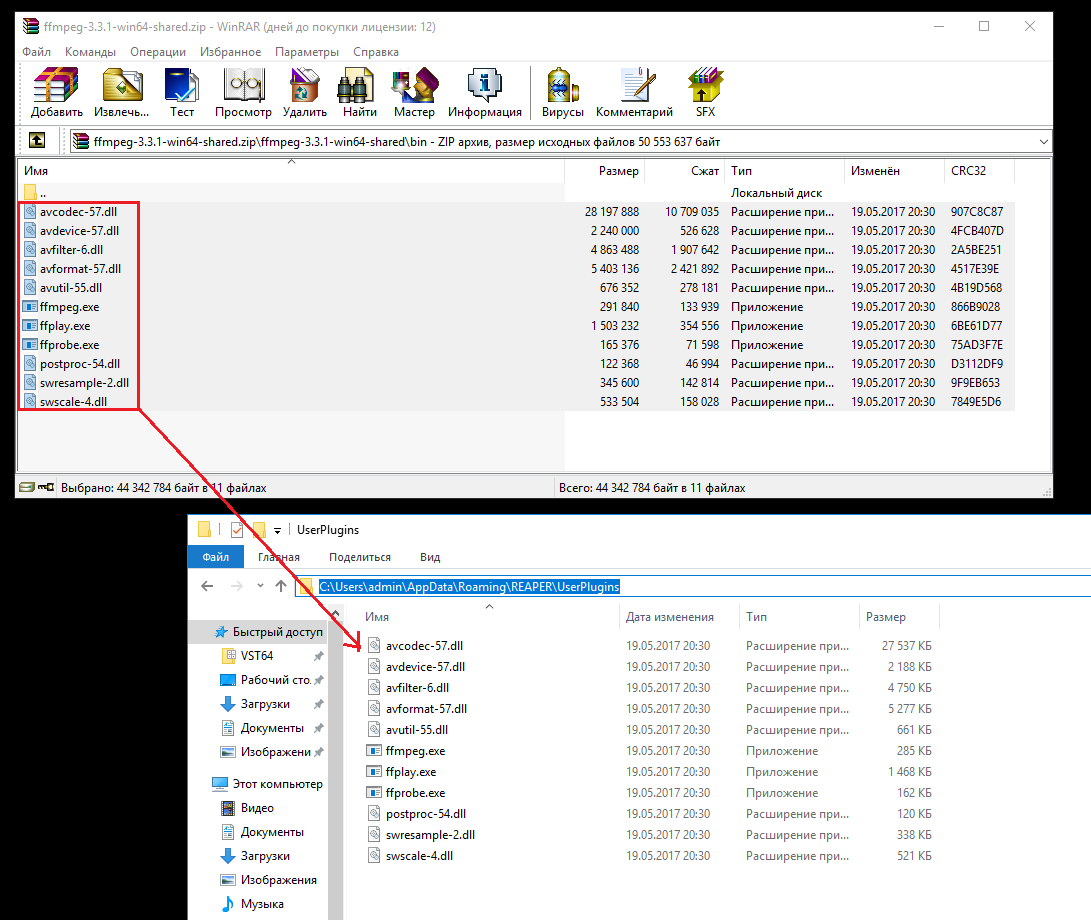This screenshot has height=920, width=1091.
Task: Select Быстрый доступ in Explorer navigation pane
Action: click(269, 632)
